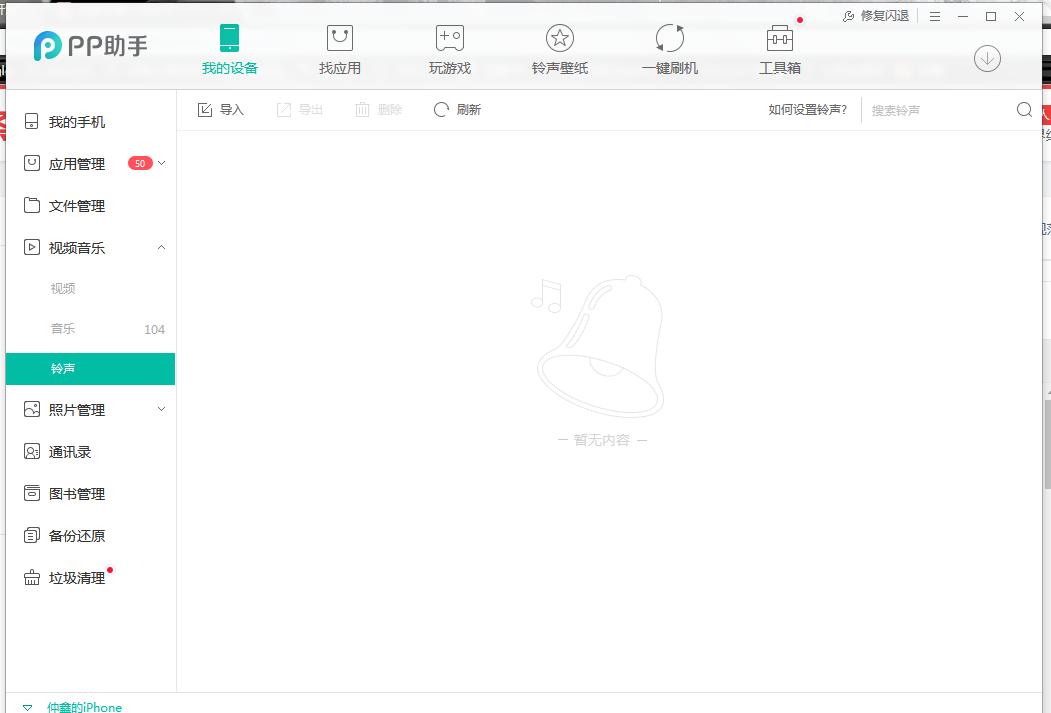Open the 找应用 app store section

(340, 48)
